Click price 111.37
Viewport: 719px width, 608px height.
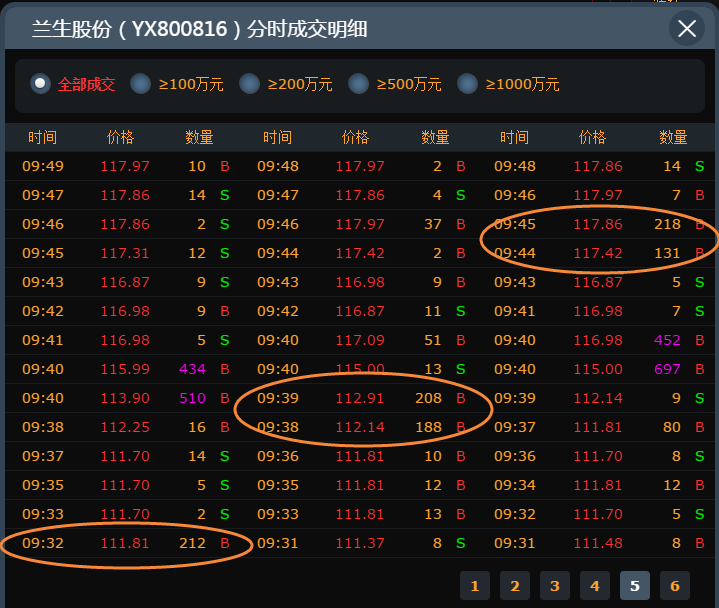[x=360, y=543]
